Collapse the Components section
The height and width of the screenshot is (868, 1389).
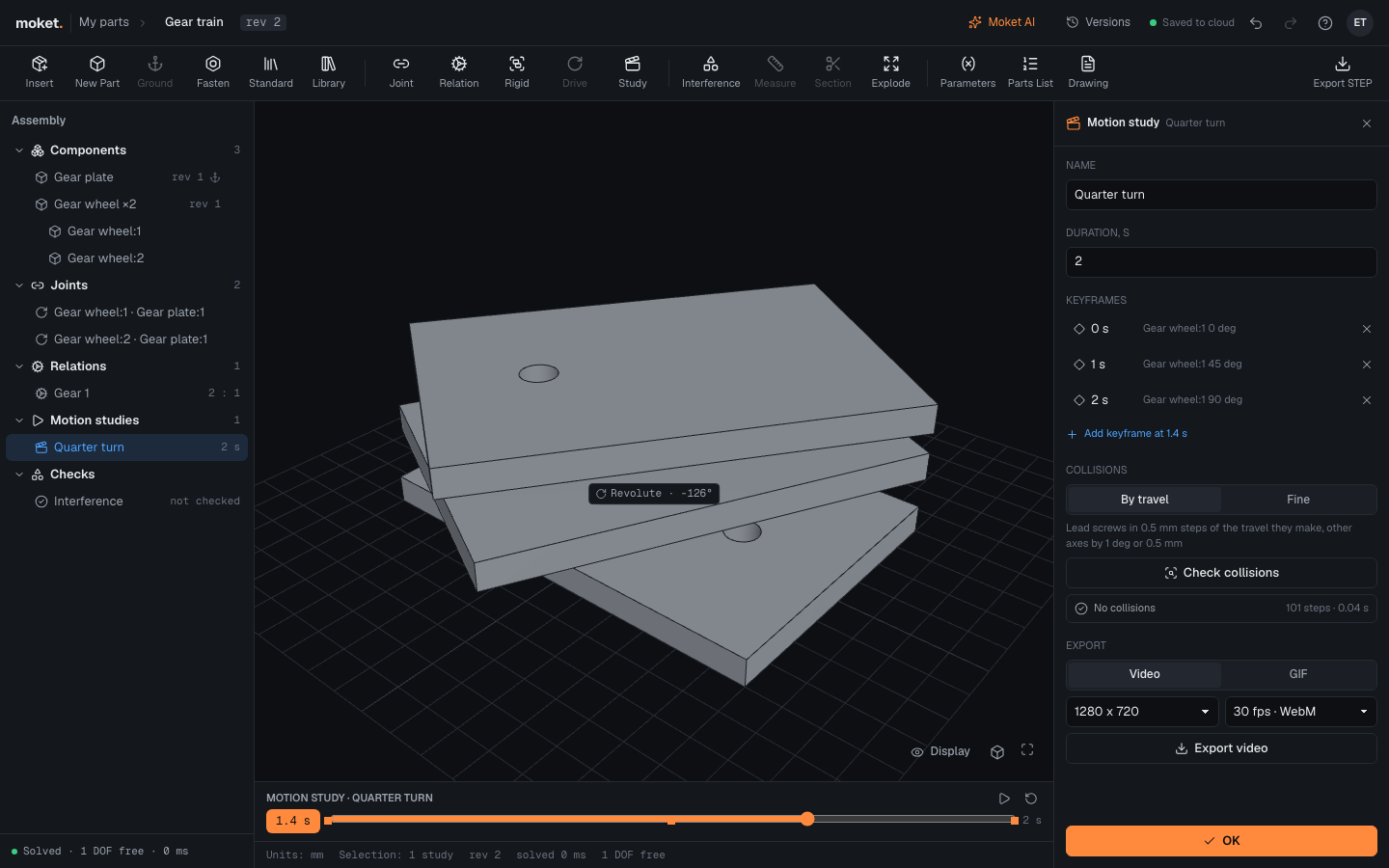19,150
